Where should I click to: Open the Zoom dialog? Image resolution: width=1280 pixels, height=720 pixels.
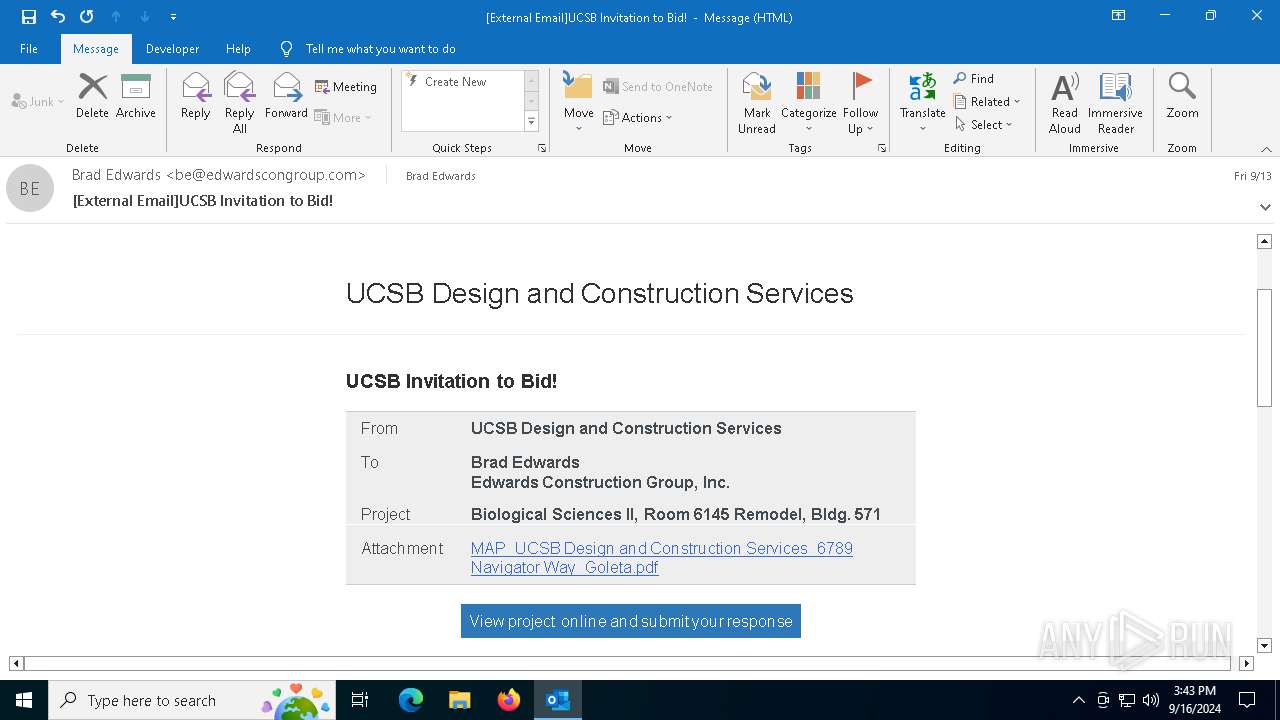1182,96
